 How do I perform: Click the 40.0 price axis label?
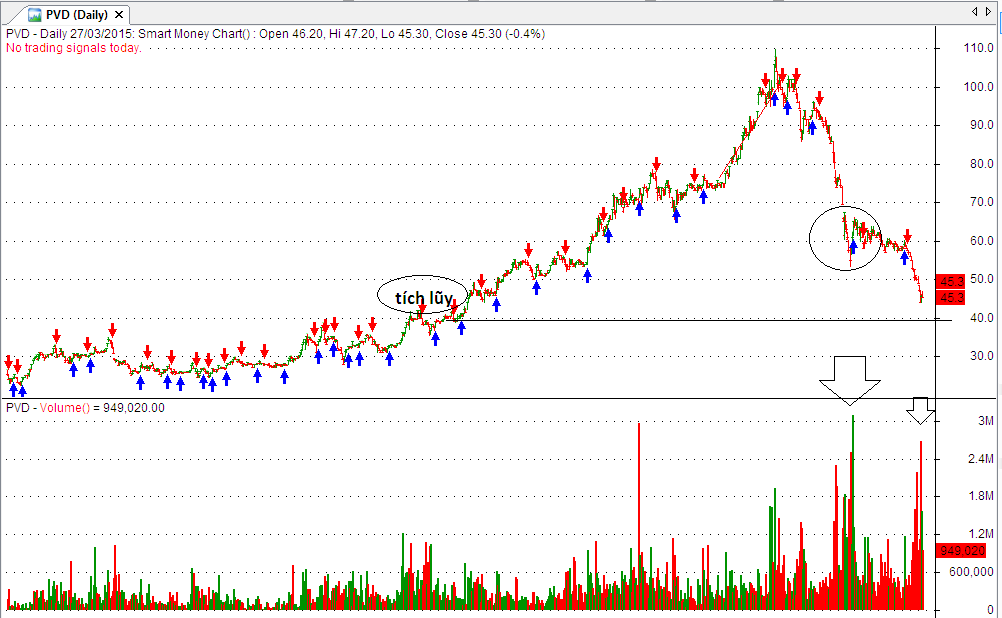tap(982, 318)
